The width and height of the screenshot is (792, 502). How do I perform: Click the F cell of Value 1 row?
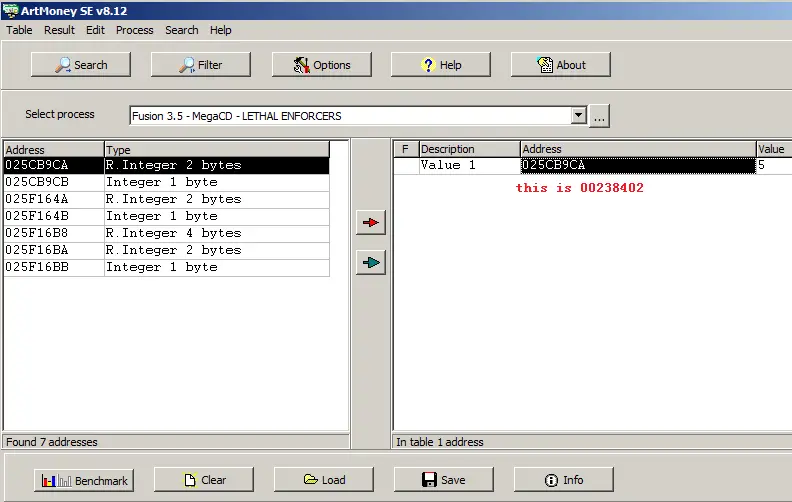point(406,165)
